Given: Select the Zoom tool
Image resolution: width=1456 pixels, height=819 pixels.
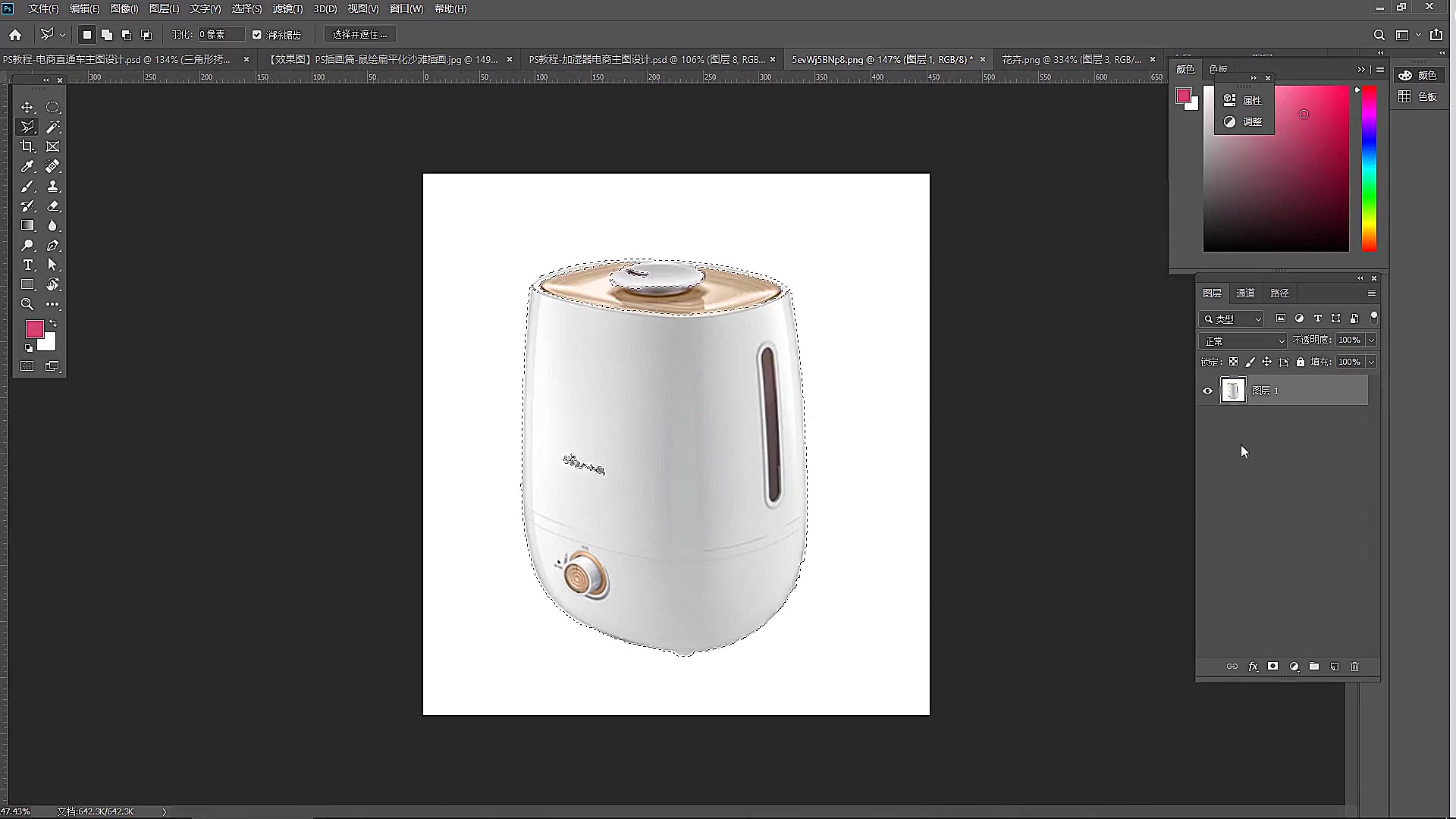Looking at the screenshot, I should pos(27,304).
